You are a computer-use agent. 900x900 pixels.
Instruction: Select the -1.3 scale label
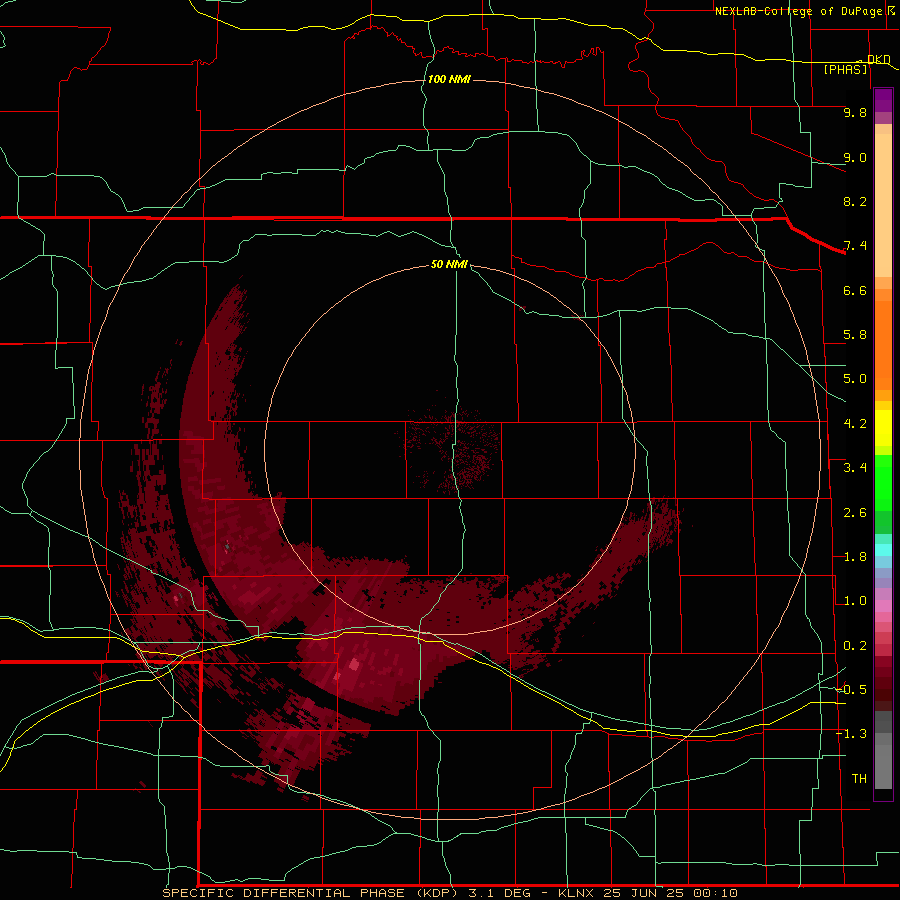pos(852,734)
